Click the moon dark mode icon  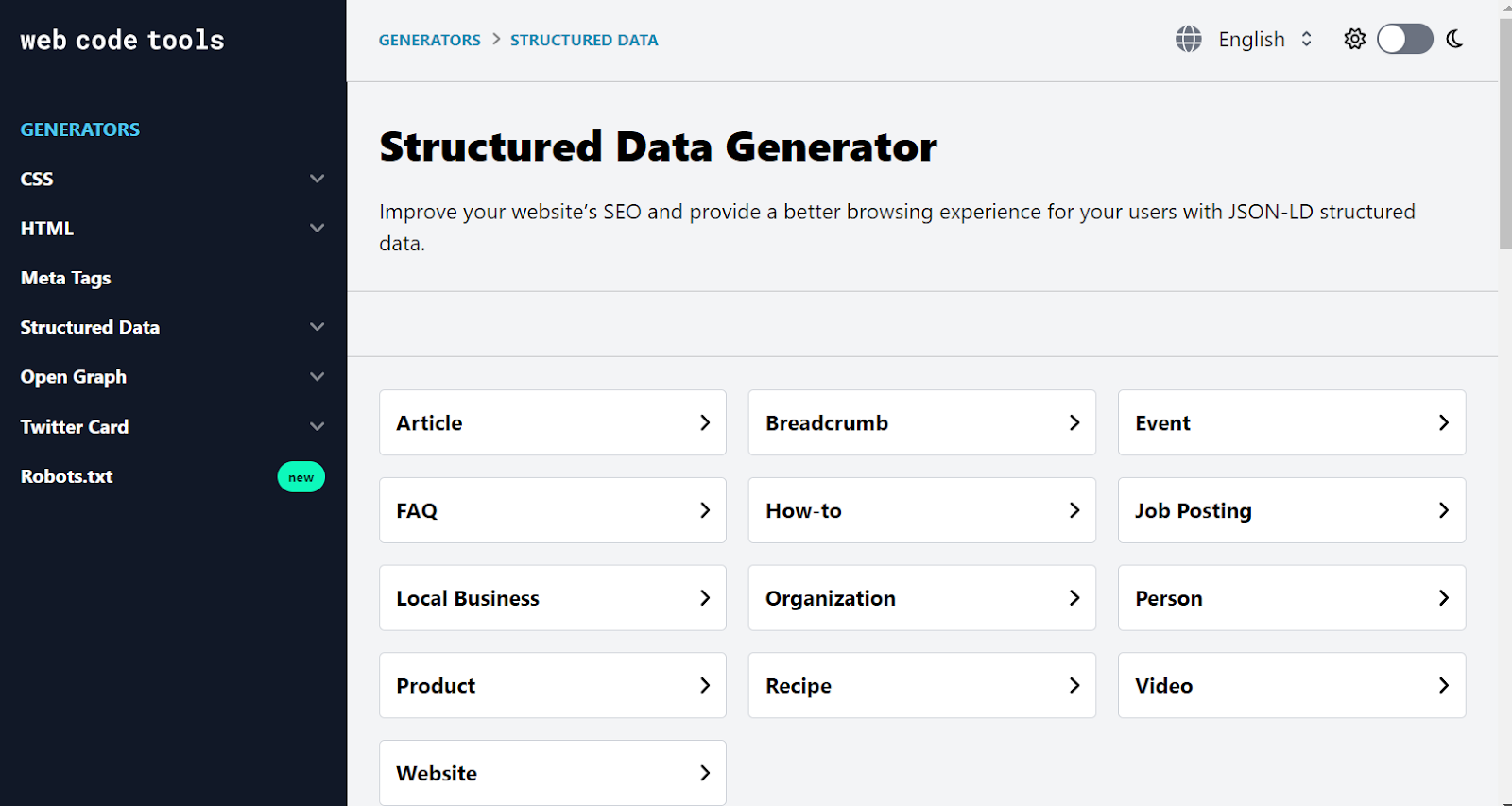click(x=1454, y=39)
